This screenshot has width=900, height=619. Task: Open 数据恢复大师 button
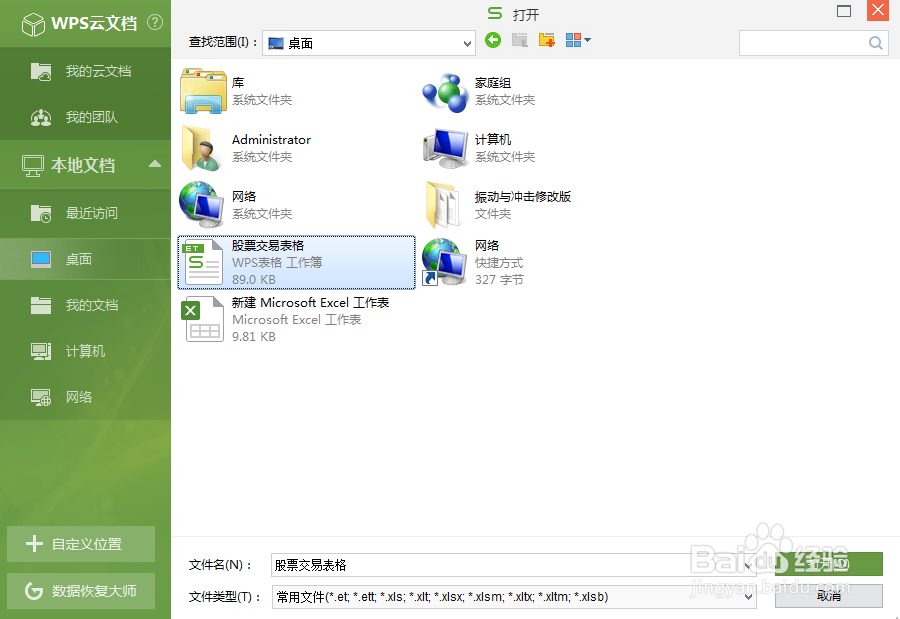coord(81,591)
